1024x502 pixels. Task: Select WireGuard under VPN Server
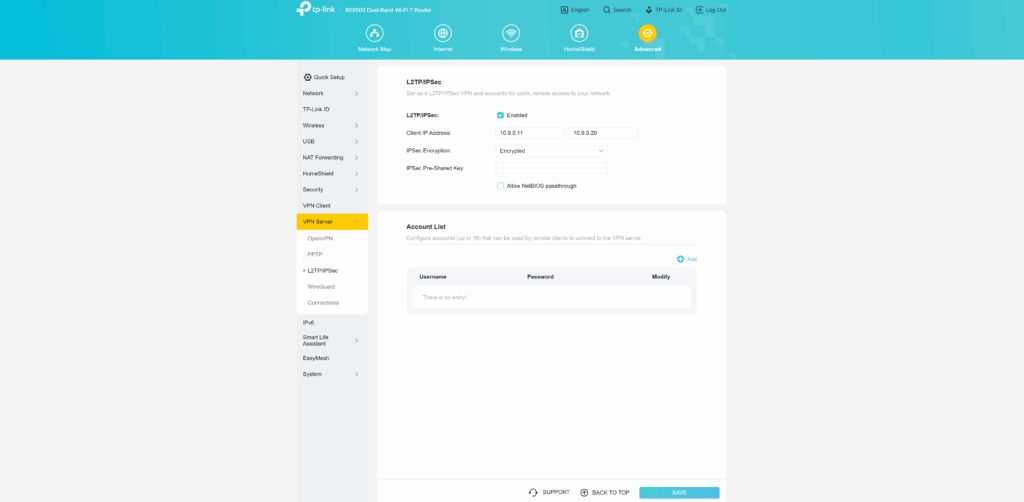point(321,287)
